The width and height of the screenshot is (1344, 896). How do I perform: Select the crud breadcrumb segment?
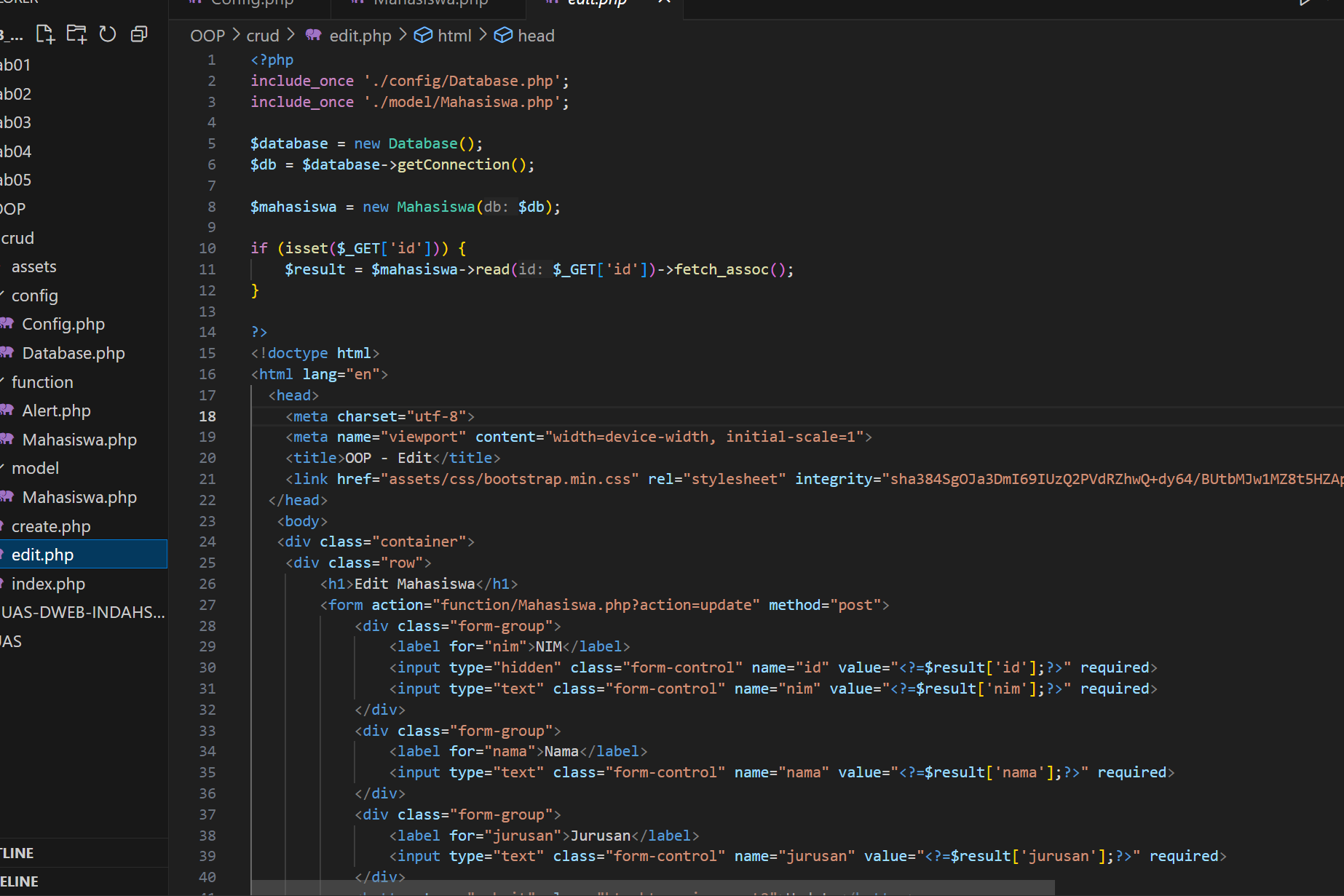tap(262, 36)
